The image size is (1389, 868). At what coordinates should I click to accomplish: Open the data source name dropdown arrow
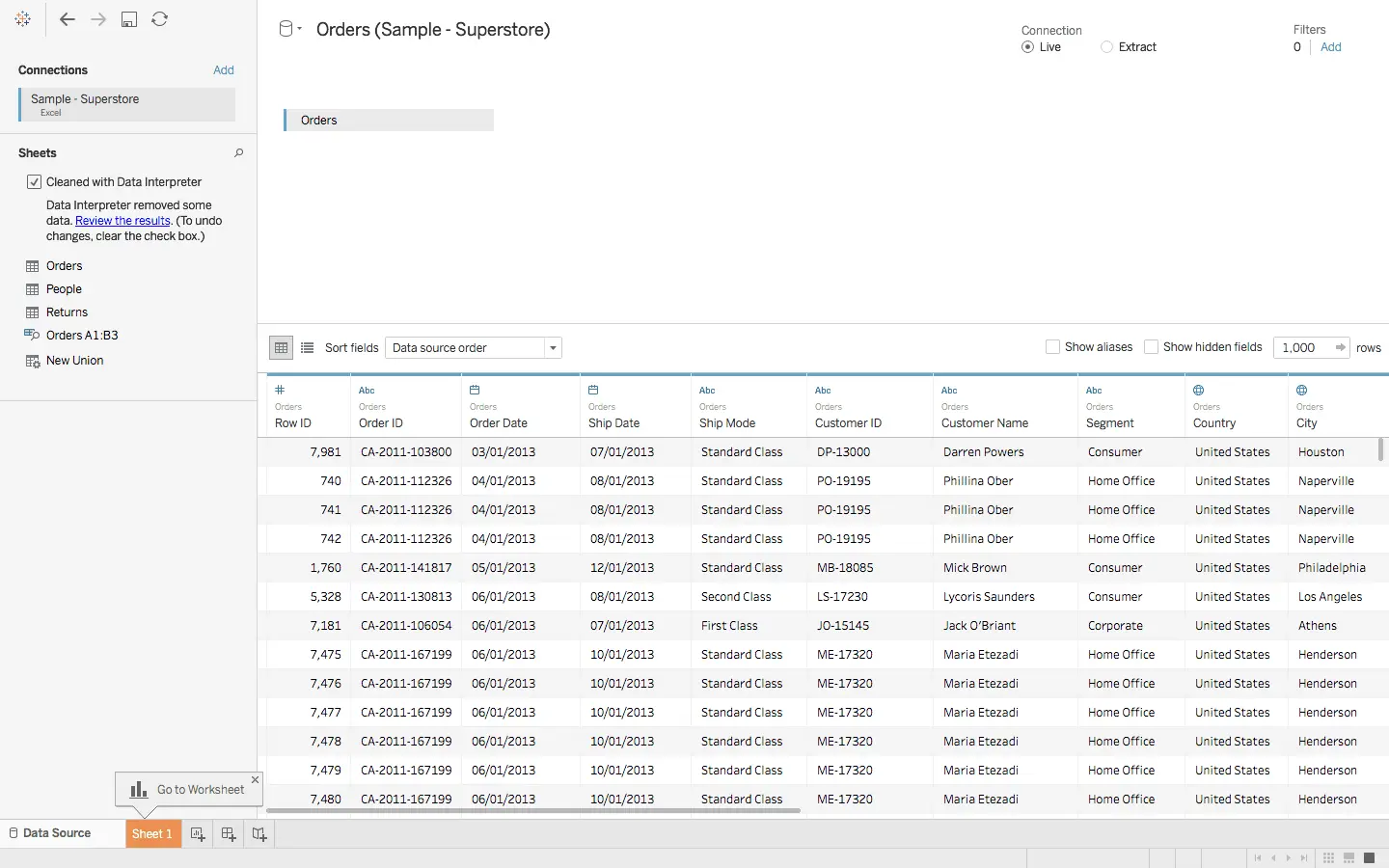click(300, 29)
